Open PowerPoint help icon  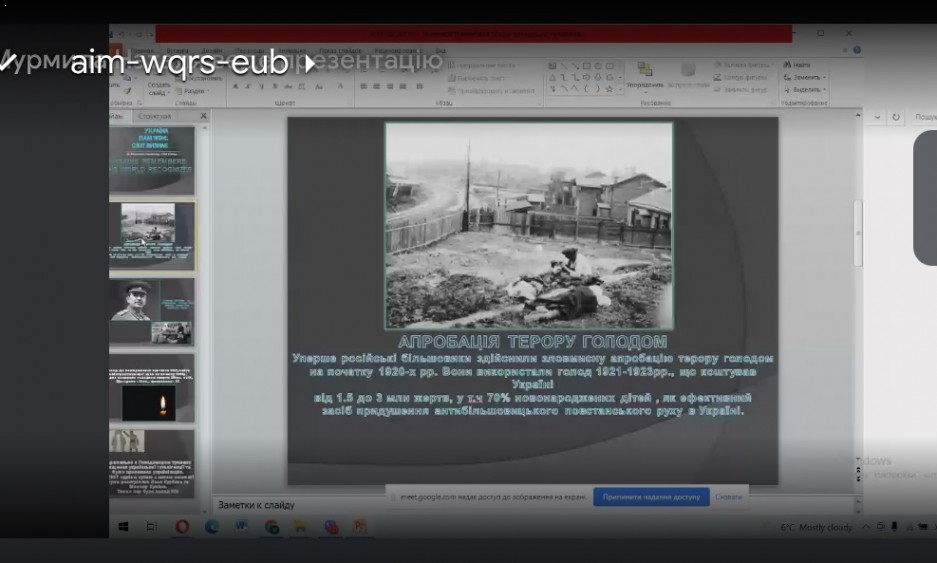pyautogui.click(x=857, y=50)
